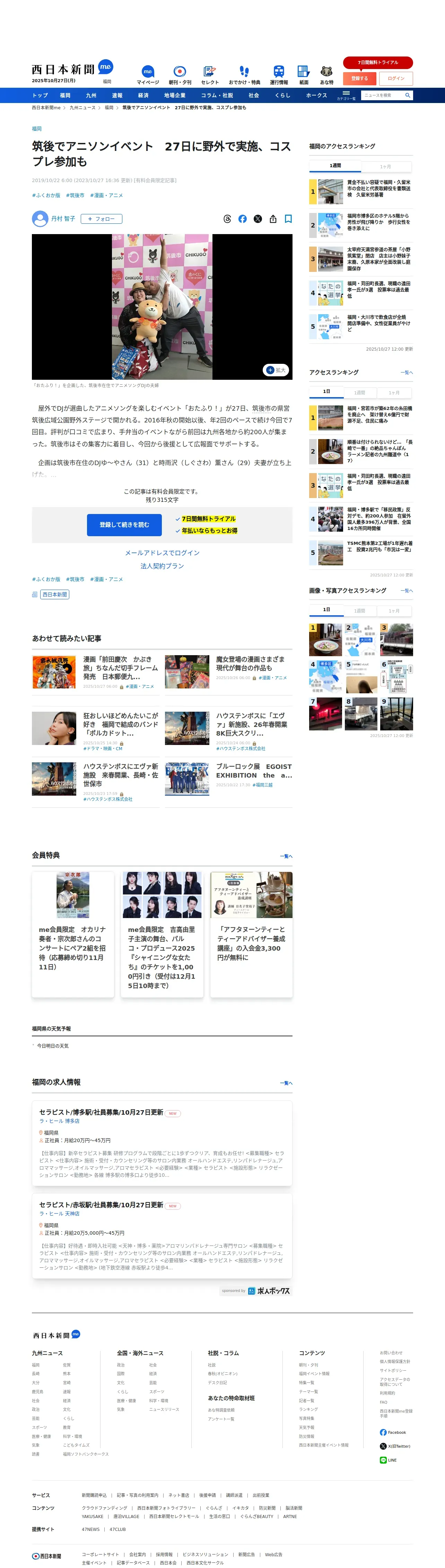The width and height of the screenshot is (445, 1568).
Task: Select 九州 in navigation bar
Action: pos(90,96)
